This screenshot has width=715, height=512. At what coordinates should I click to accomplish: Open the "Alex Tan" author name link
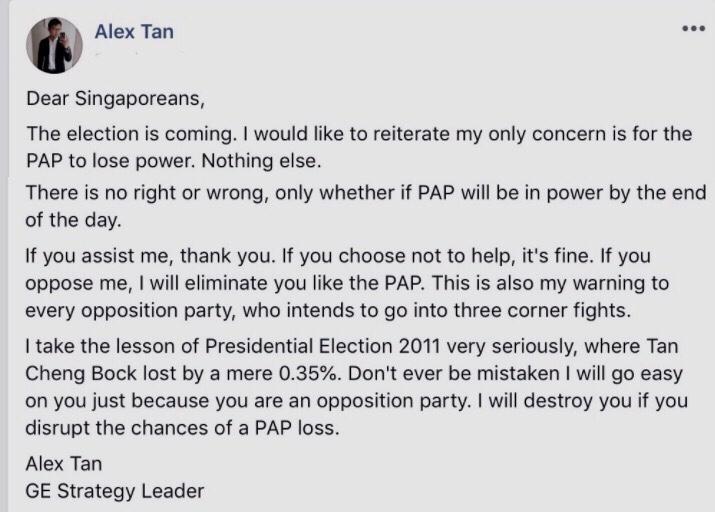134,32
